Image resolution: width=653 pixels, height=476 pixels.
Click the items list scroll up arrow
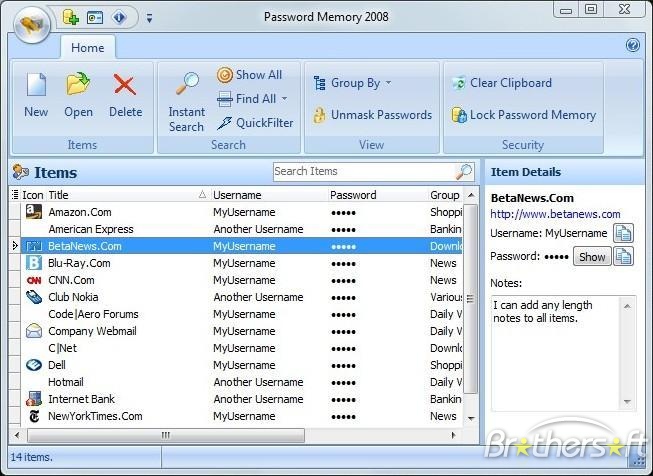coord(471,195)
